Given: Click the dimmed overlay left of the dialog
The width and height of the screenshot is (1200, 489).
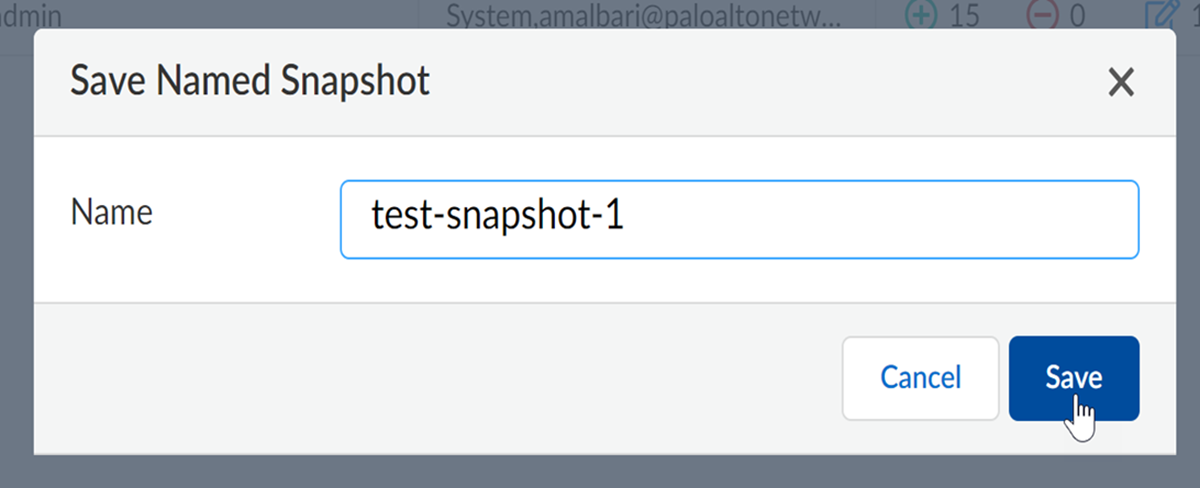Looking at the screenshot, I should coord(16,250).
